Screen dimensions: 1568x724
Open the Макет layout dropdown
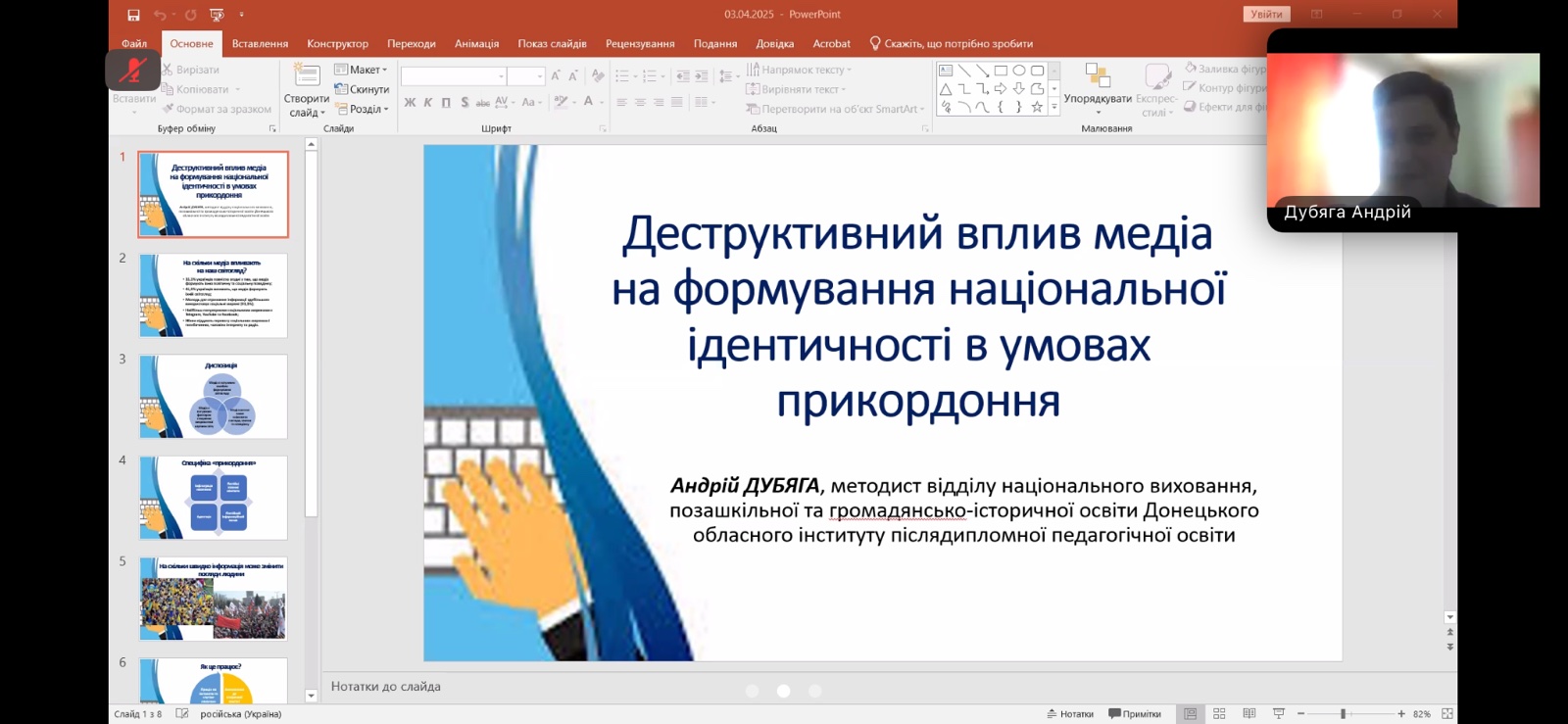pyautogui.click(x=361, y=70)
